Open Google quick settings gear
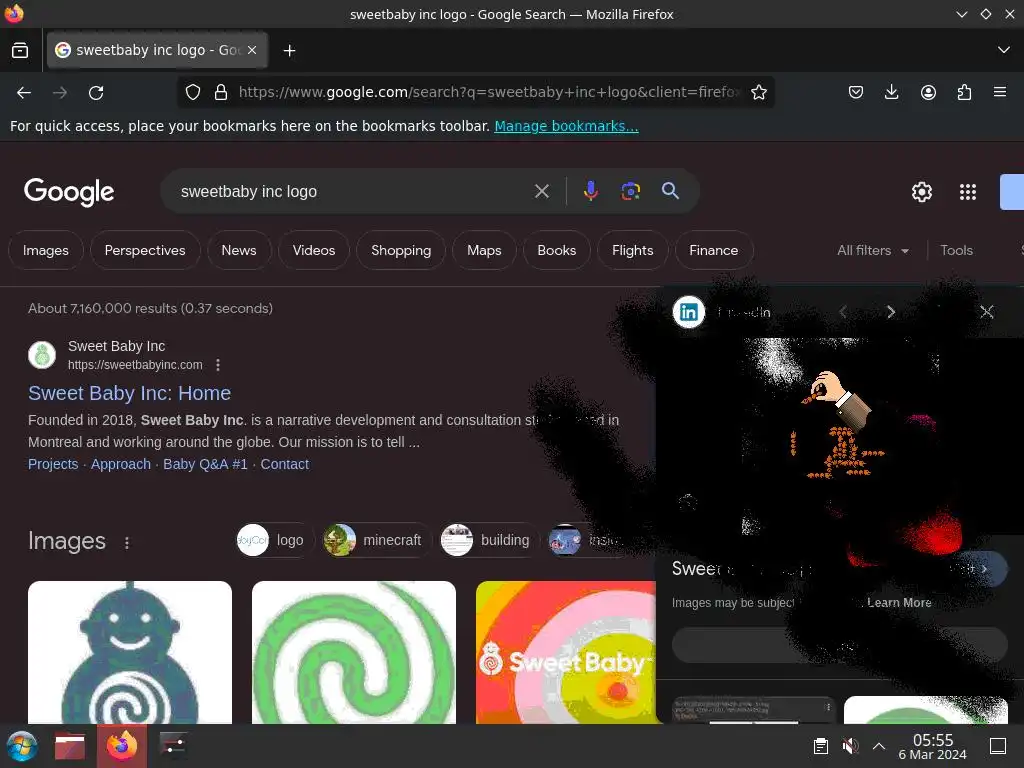The height and width of the screenshot is (768, 1024). coord(921,192)
